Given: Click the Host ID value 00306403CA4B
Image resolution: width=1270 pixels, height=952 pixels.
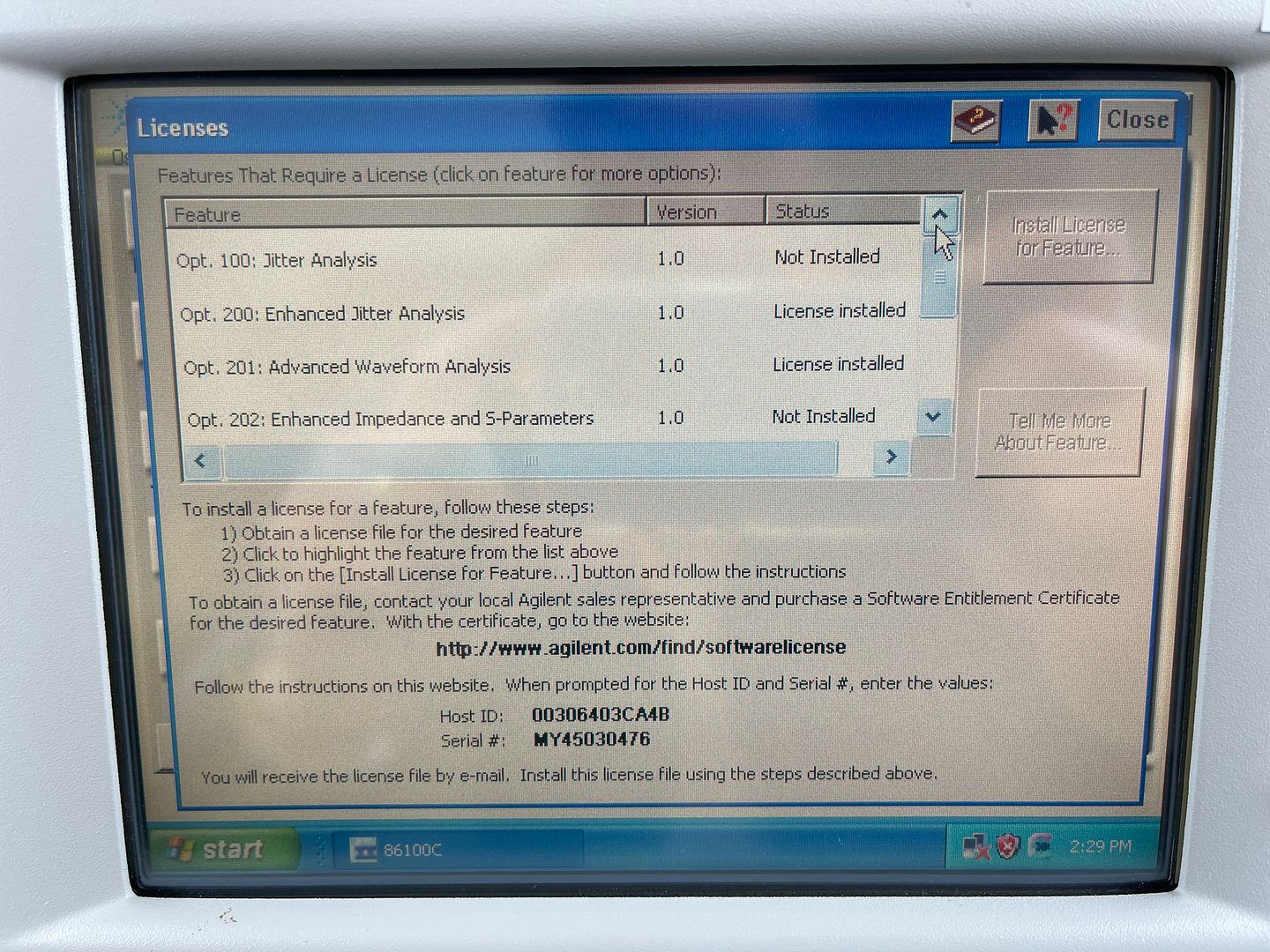Looking at the screenshot, I should click(601, 714).
